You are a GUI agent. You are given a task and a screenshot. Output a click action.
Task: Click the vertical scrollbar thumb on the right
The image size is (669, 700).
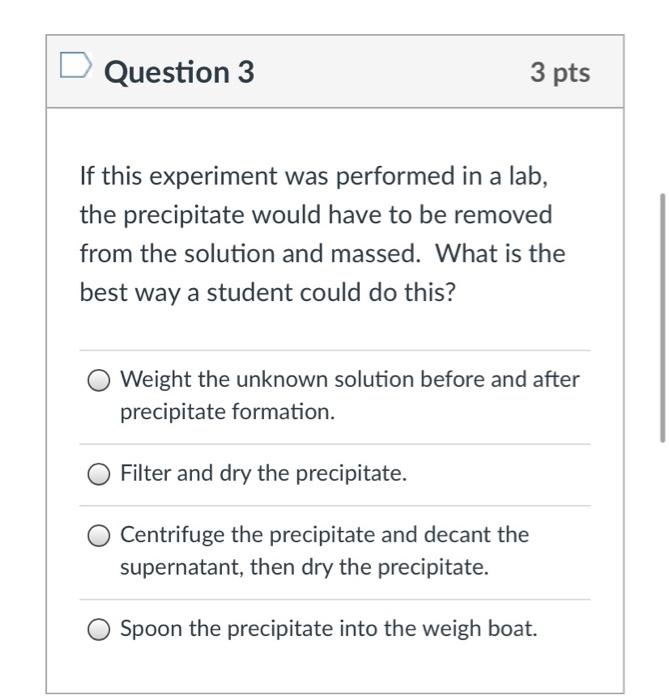[x=662, y=318]
